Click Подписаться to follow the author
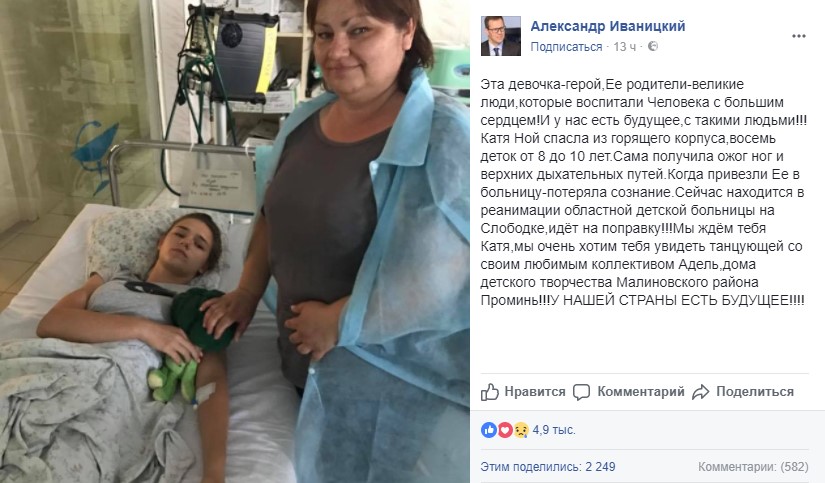This screenshot has width=825, height=483. point(566,47)
